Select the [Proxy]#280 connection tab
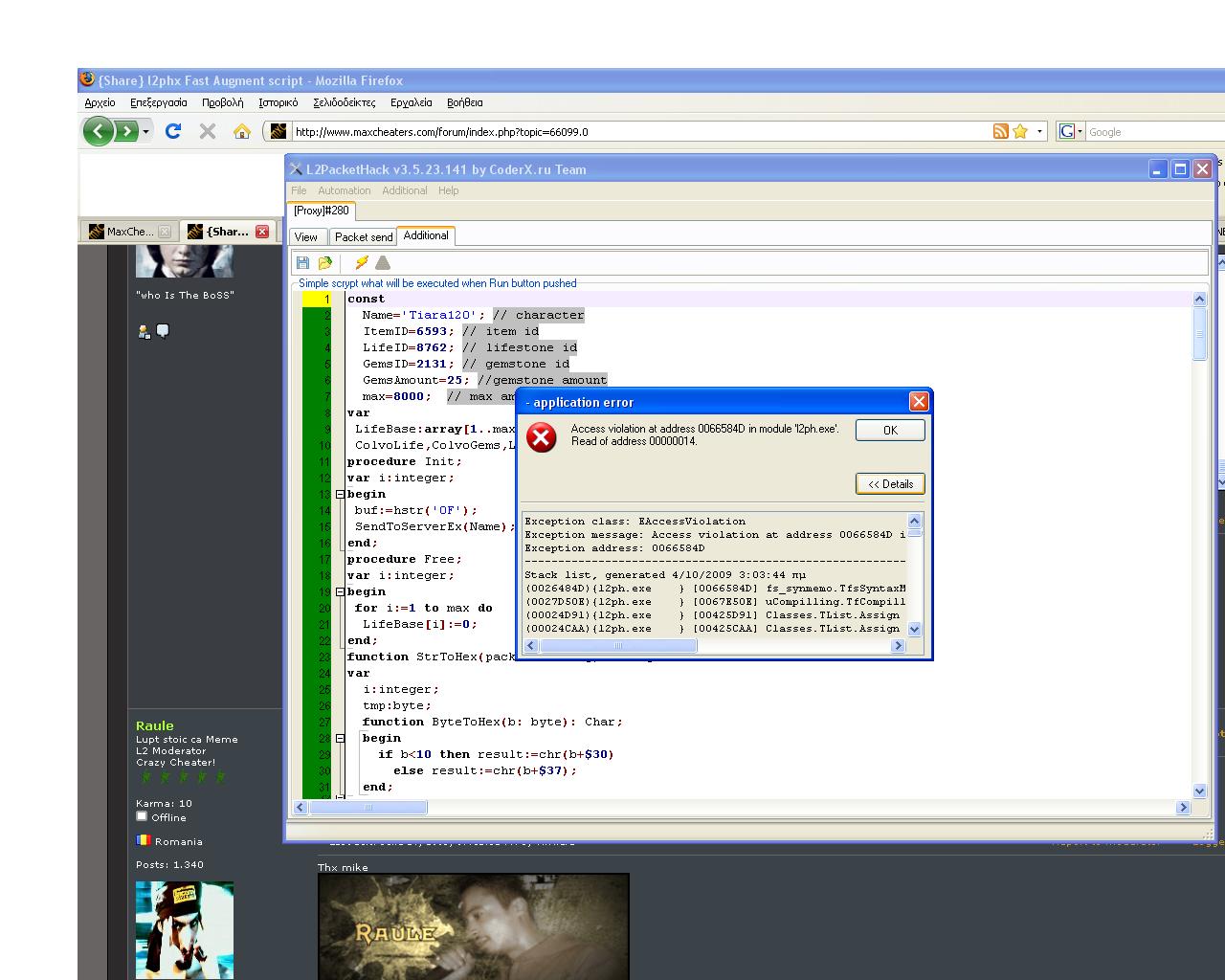This screenshot has width=1225, height=980. click(x=321, y=211)
